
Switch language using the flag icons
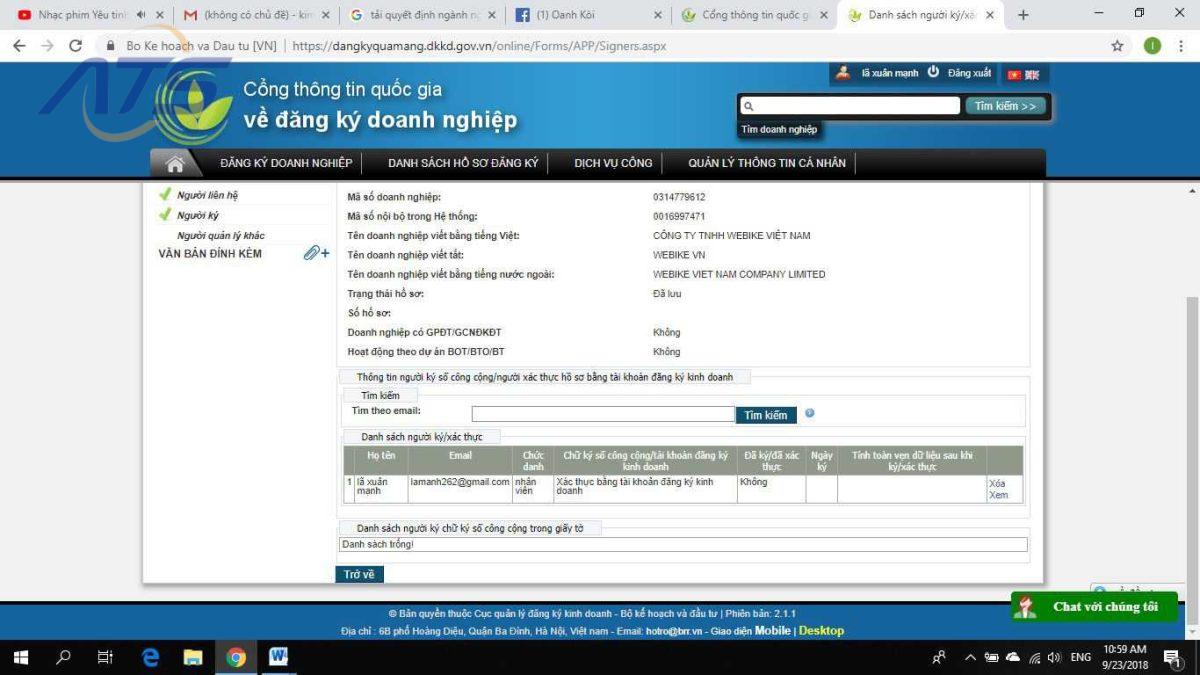click(x=1023, y=74)
